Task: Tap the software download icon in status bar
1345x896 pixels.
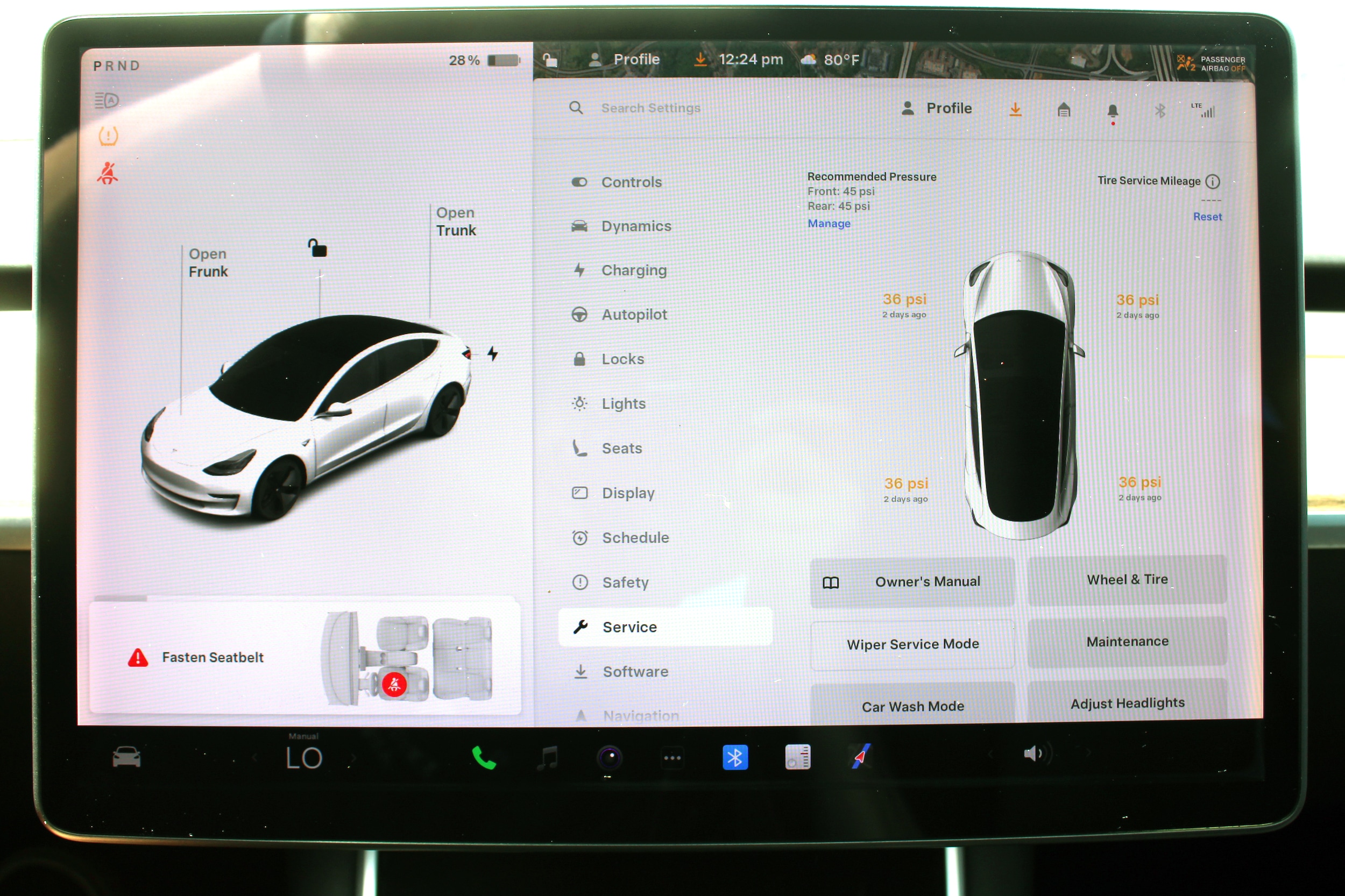Action: pyautogui.click(x=699, y=59)
